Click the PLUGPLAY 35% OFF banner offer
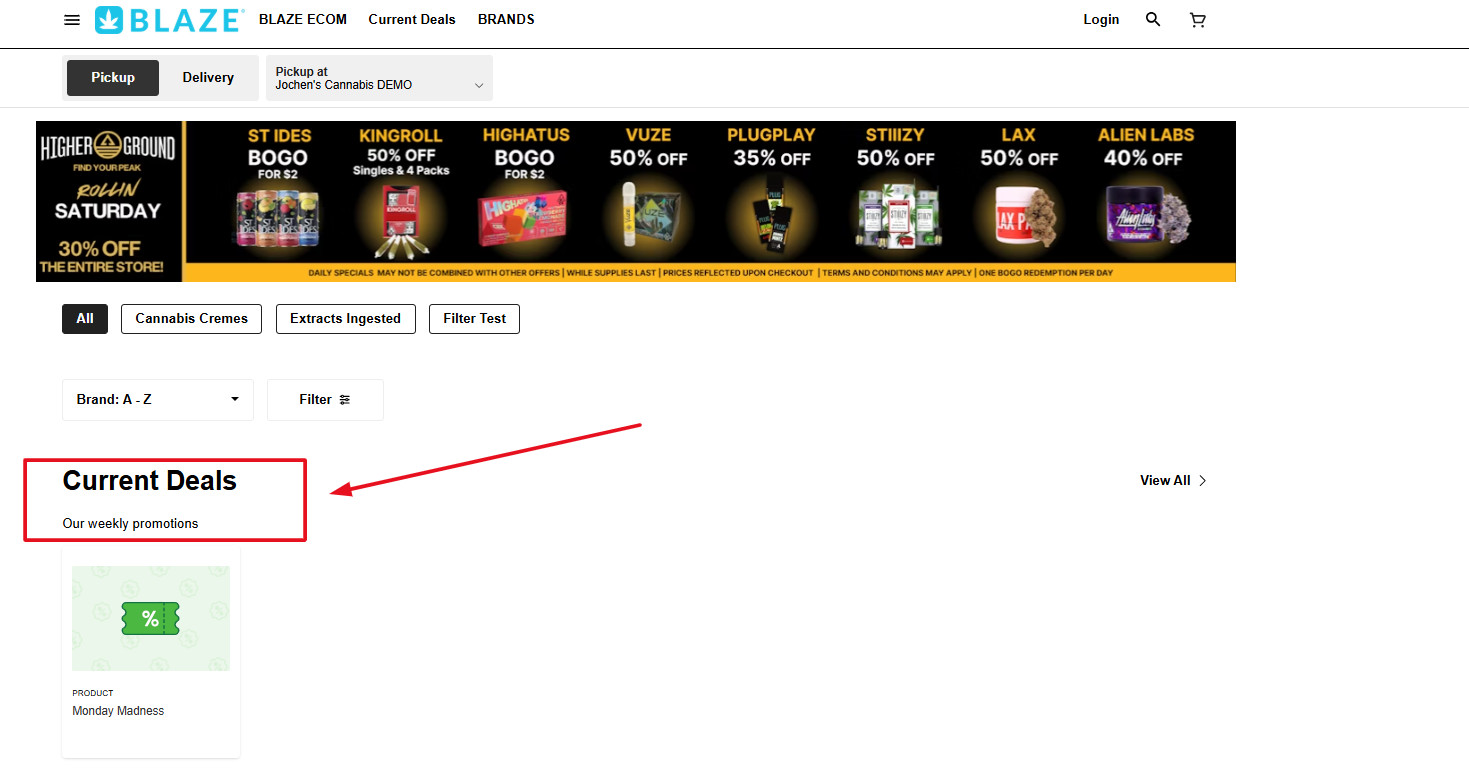The width and height of the screenshot is (1469, 780). (771, 192)
